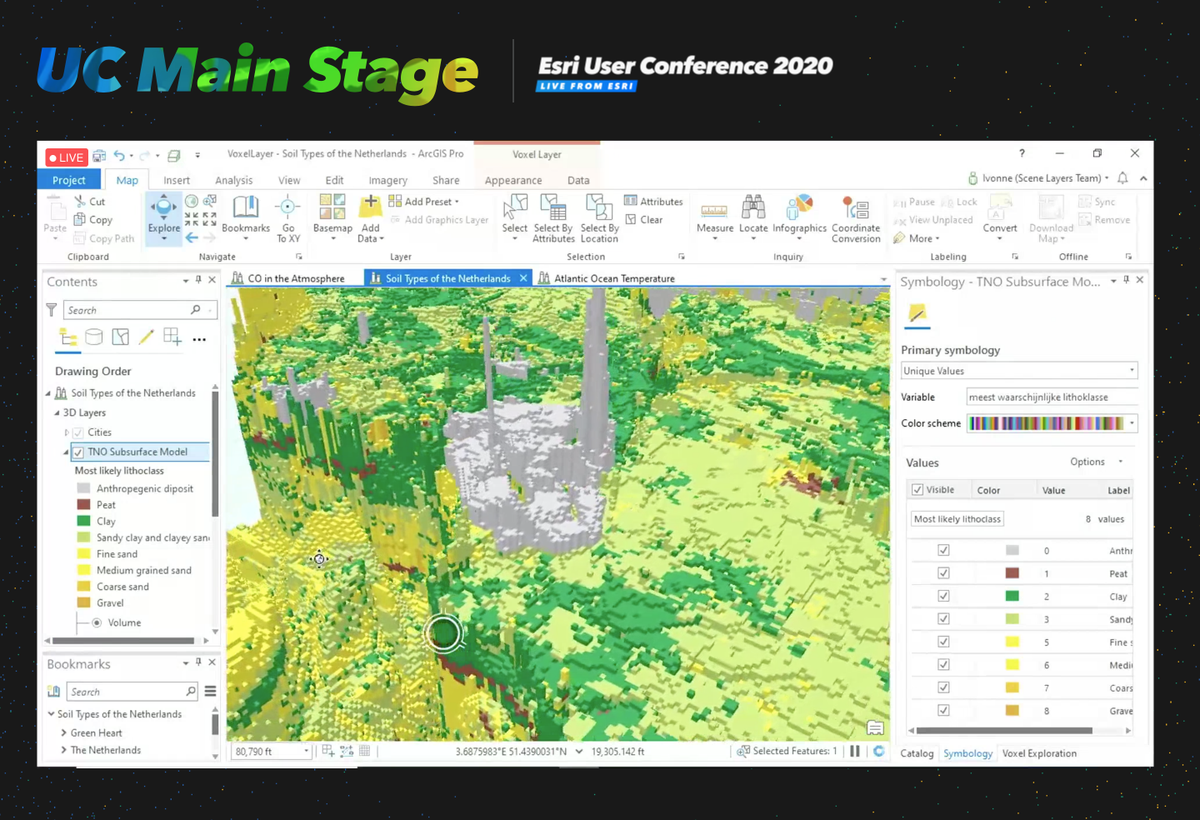Open the notifications bell

point(1123,178)
